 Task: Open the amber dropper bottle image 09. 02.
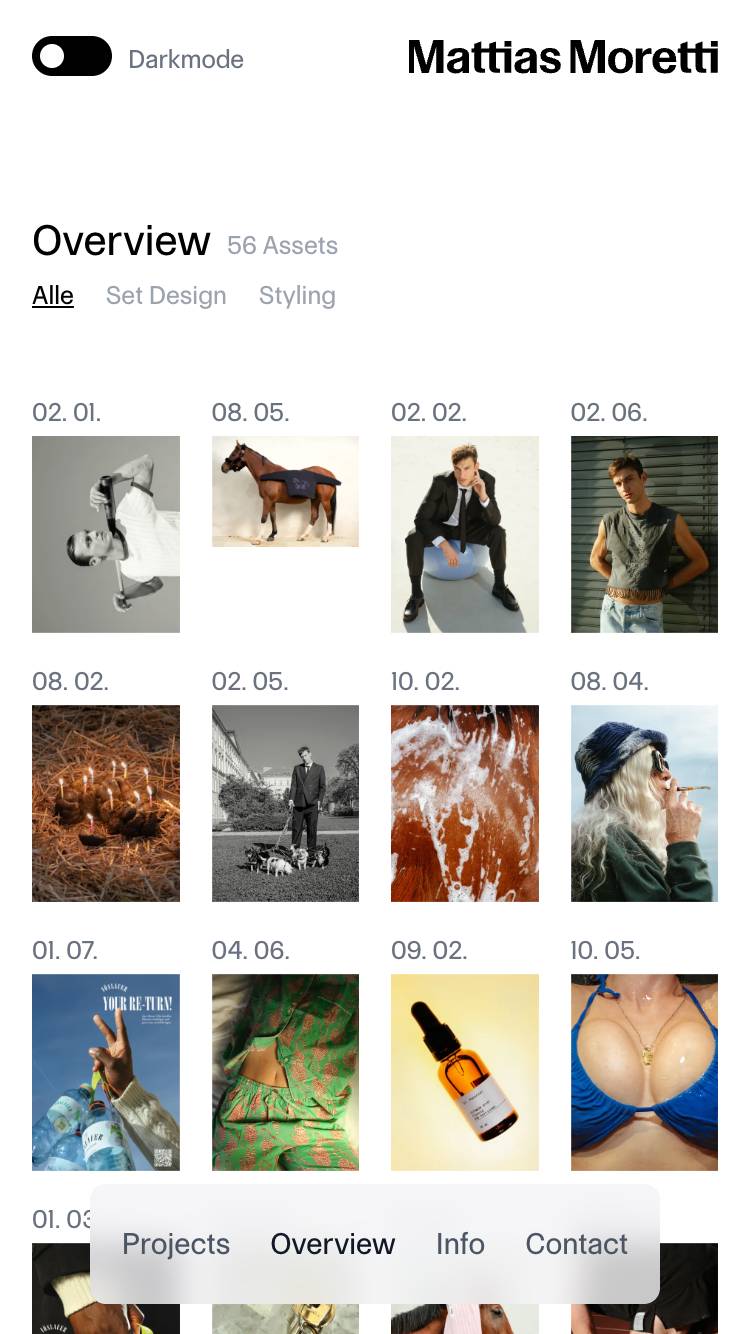(x=465, y=1072)
